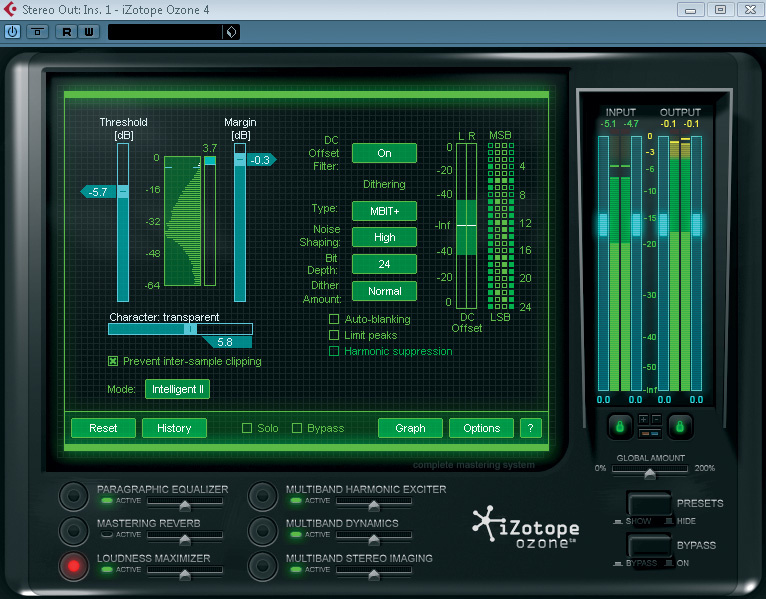Click the output gain link lock icon

(680, 427)
